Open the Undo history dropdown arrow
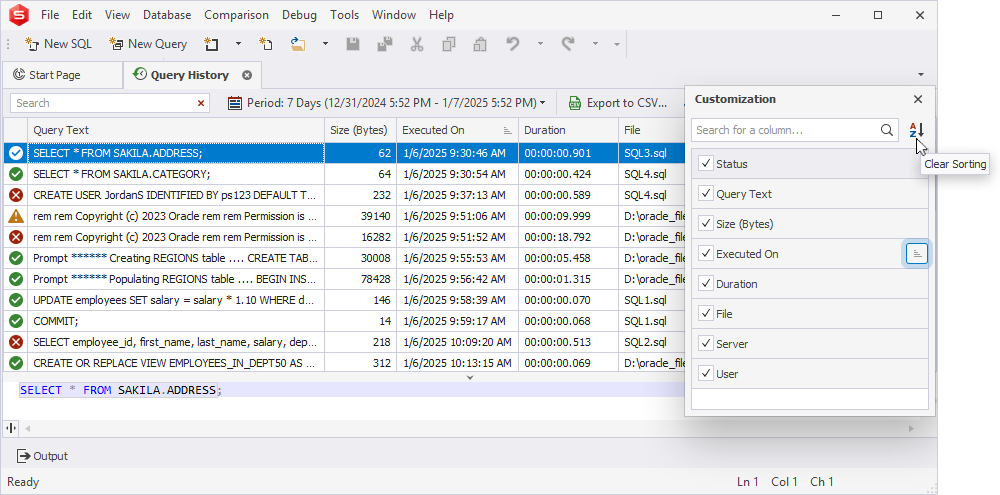 (x=540, y=44)
